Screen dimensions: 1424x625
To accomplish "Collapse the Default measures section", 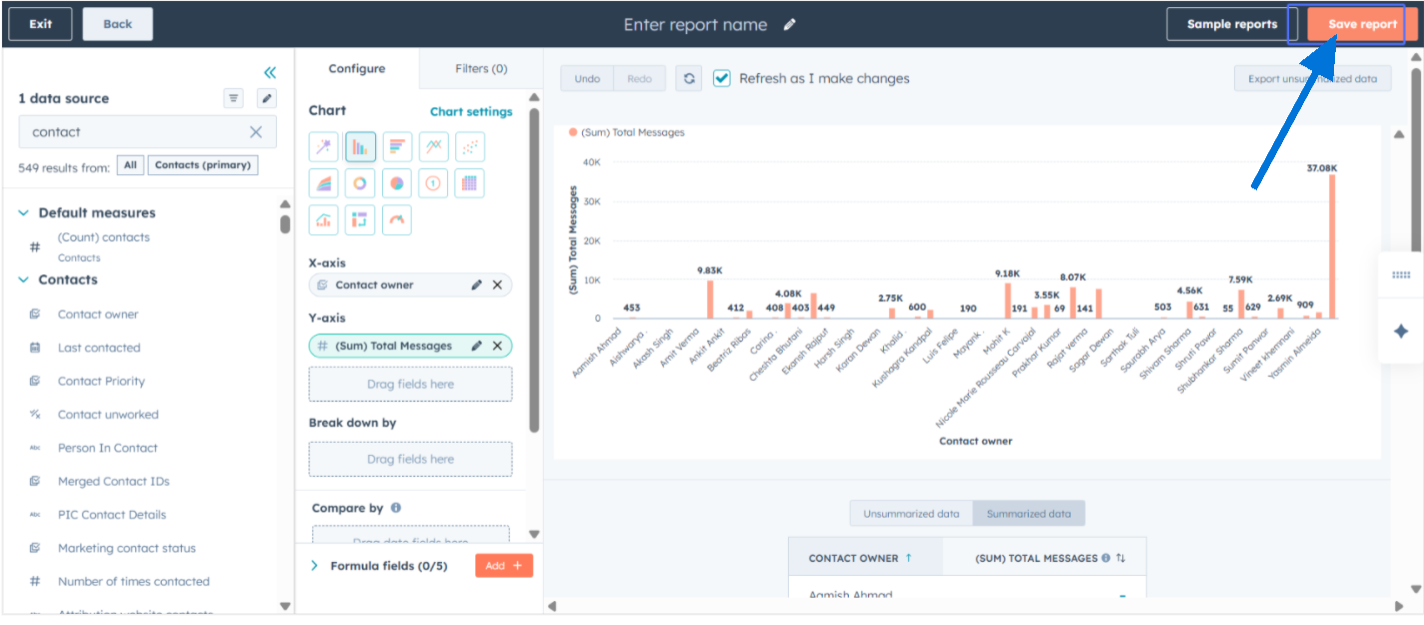I will [x=24, y=213].
